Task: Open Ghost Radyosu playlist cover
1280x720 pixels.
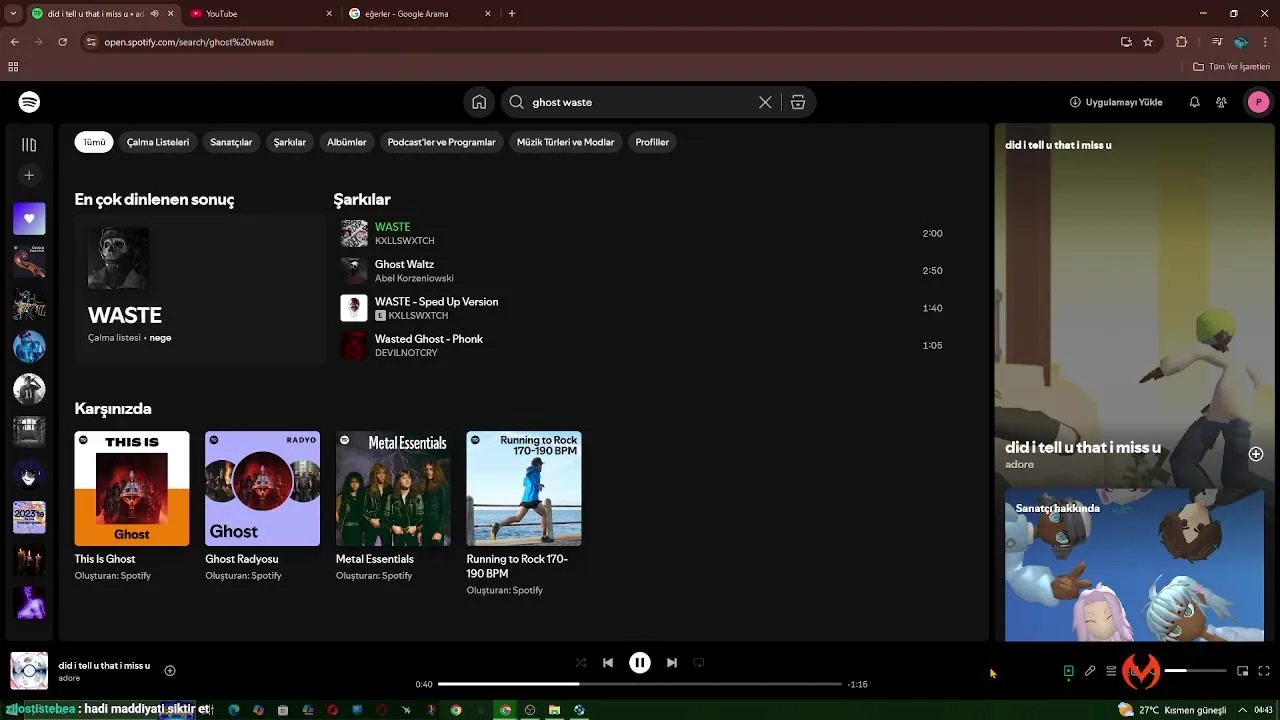Action: (x=262, y=488)
